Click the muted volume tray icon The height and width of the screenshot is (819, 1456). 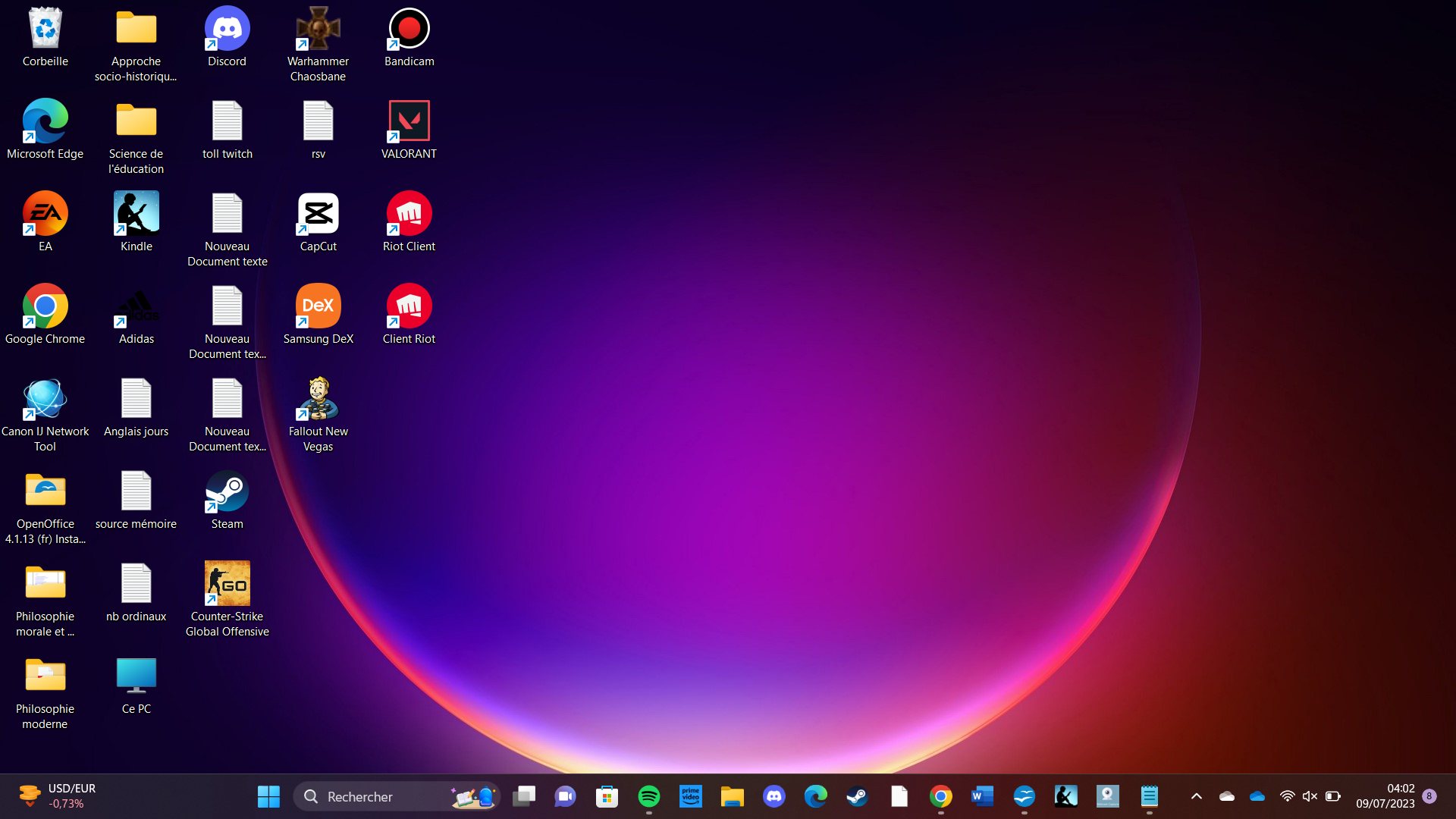tap(1310, 796)
